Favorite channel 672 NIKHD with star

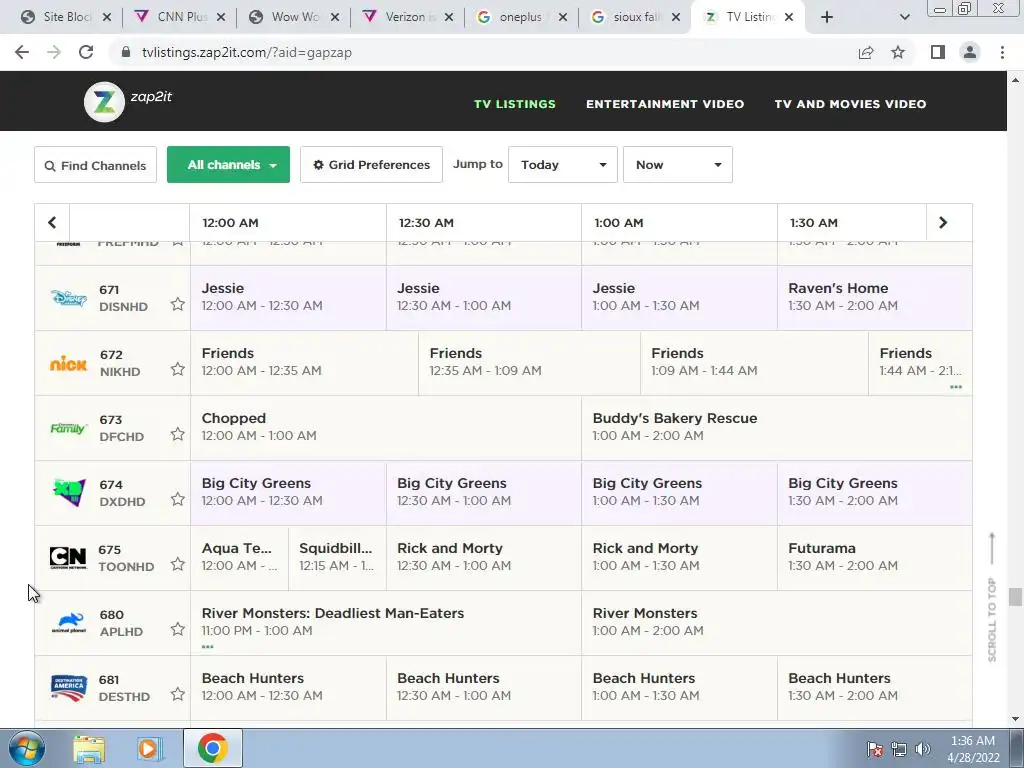point(178,370)
